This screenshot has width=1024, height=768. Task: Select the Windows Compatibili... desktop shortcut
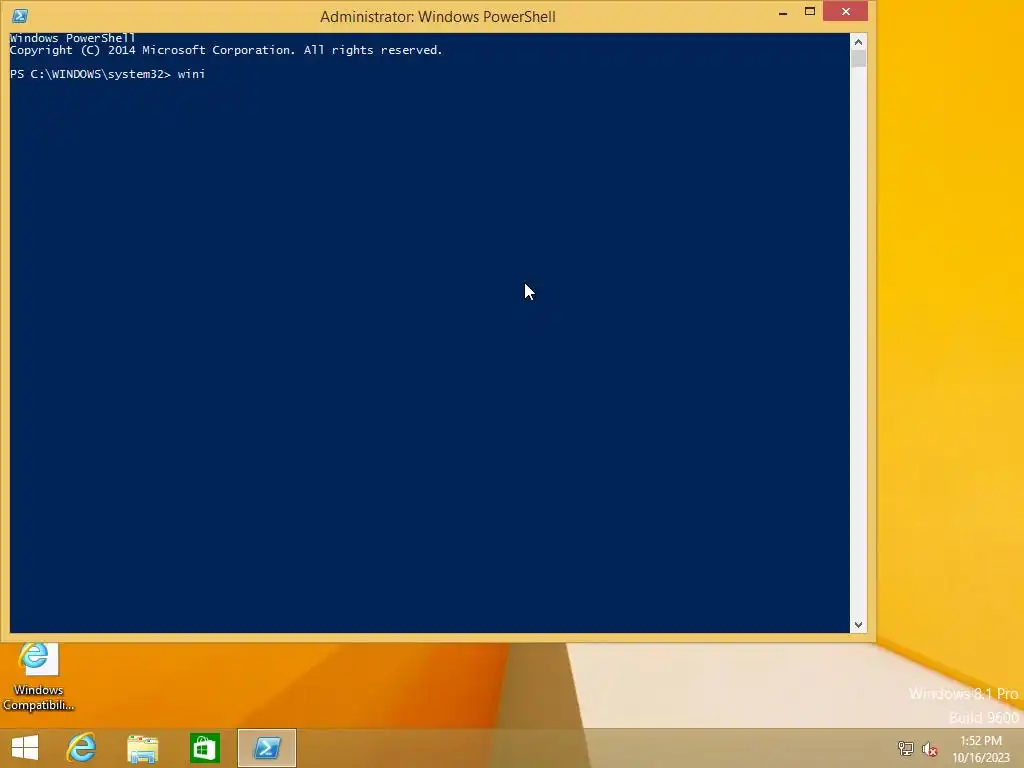[x=38, y=677]
